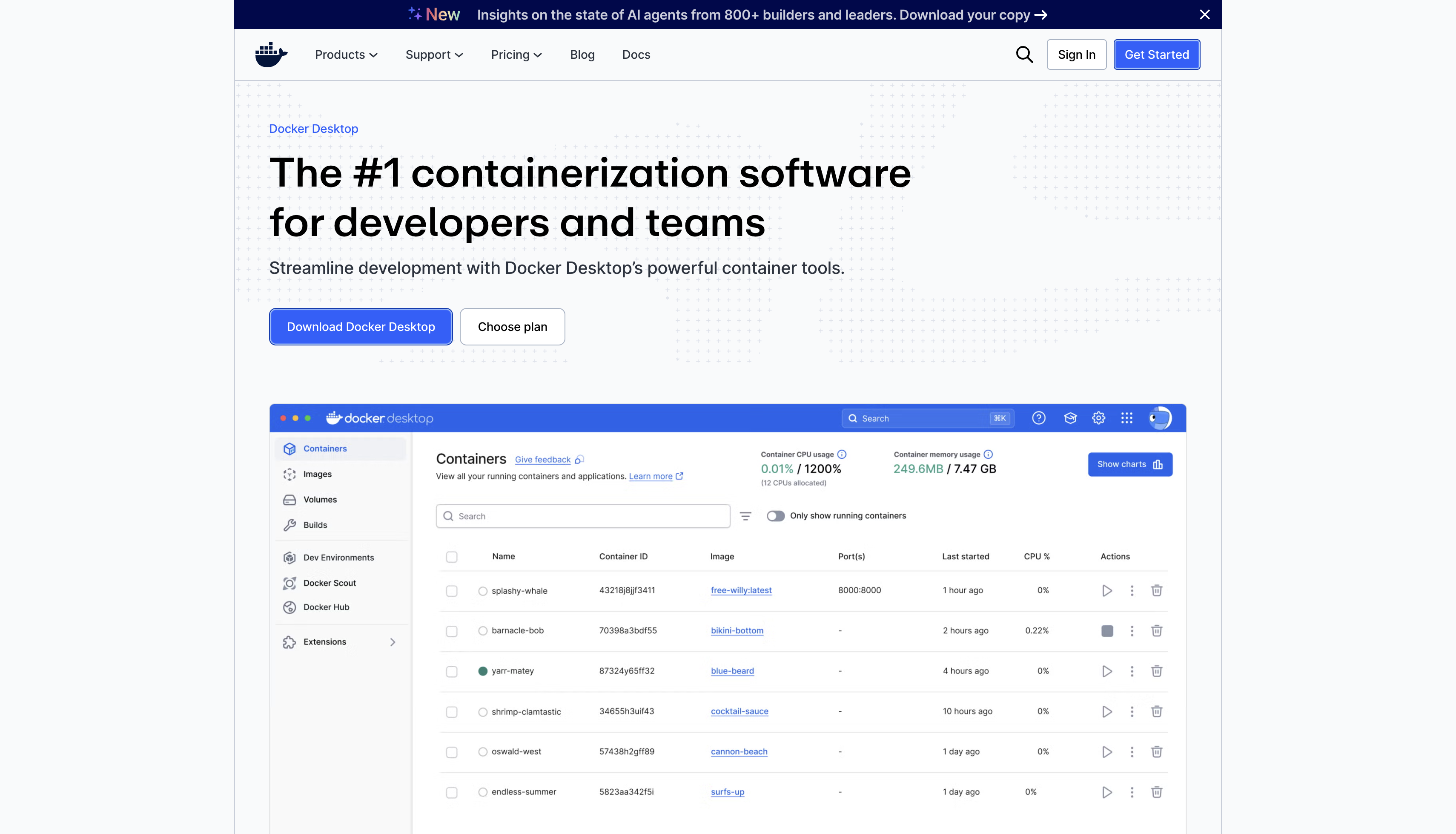
Task: Start the endless-summer container
Action: [1107, 792]
